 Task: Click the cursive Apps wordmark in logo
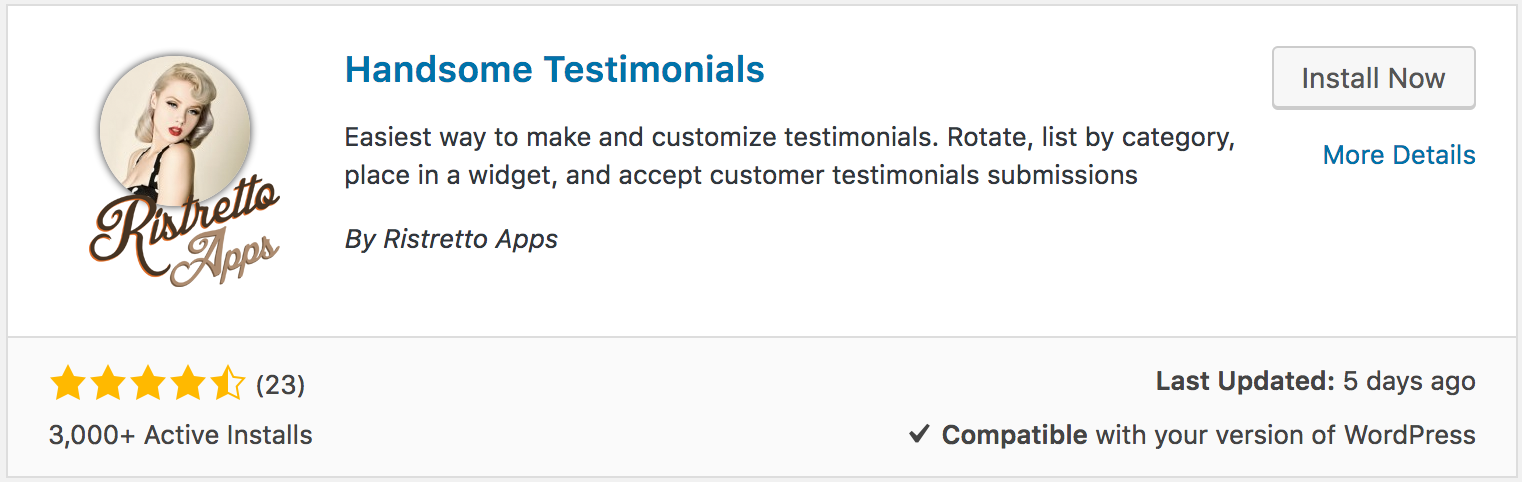click(223, 255)
